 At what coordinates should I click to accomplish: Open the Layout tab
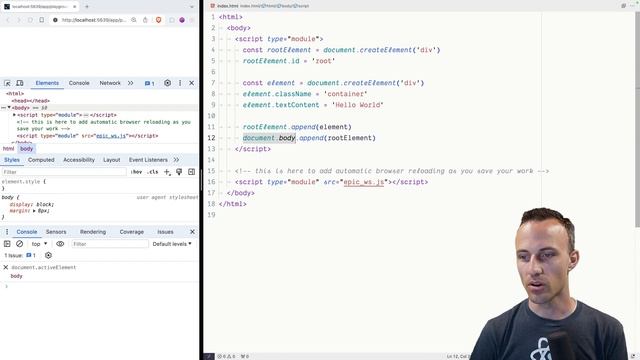(x=111, y=160)
